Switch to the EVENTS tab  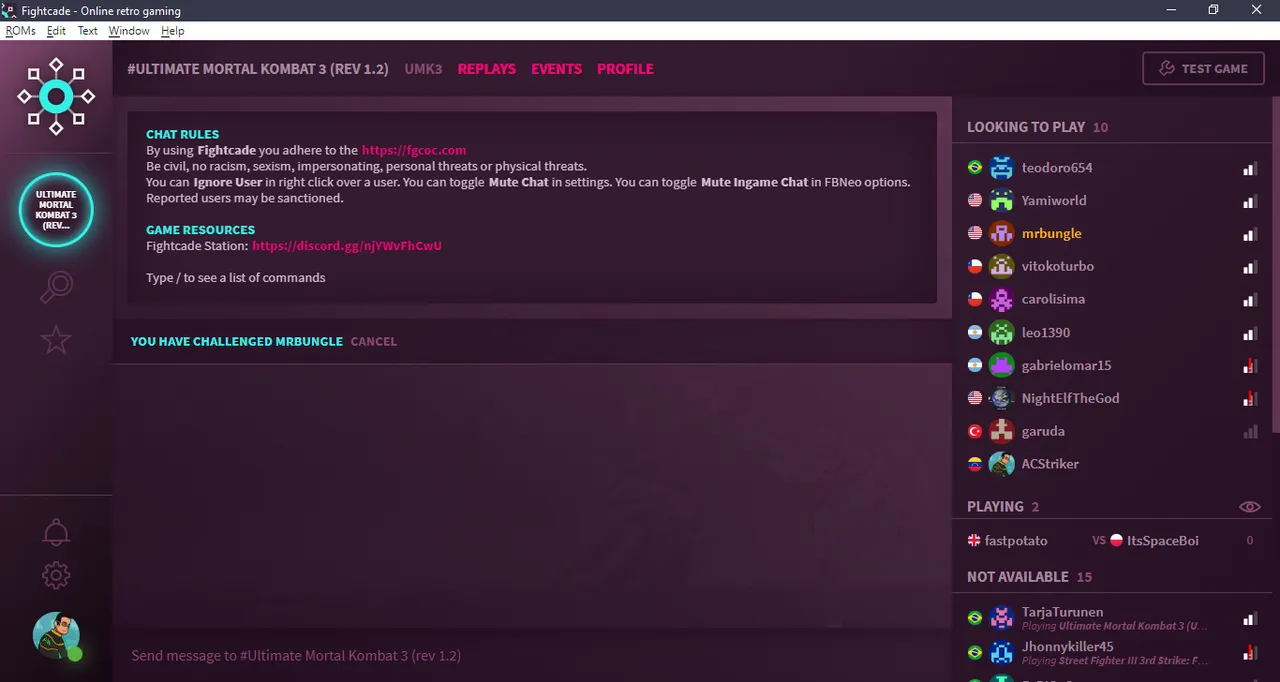(x=556, y=69)
